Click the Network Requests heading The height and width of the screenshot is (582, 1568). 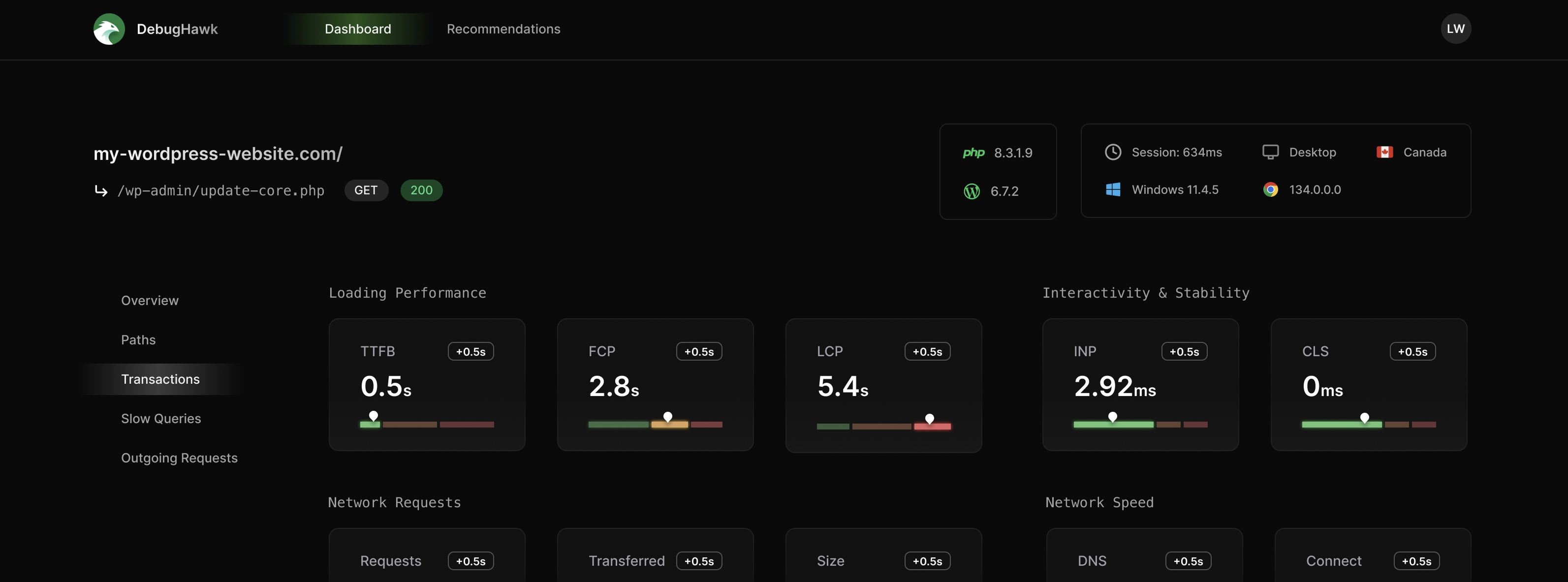click(x=394, y=502)
